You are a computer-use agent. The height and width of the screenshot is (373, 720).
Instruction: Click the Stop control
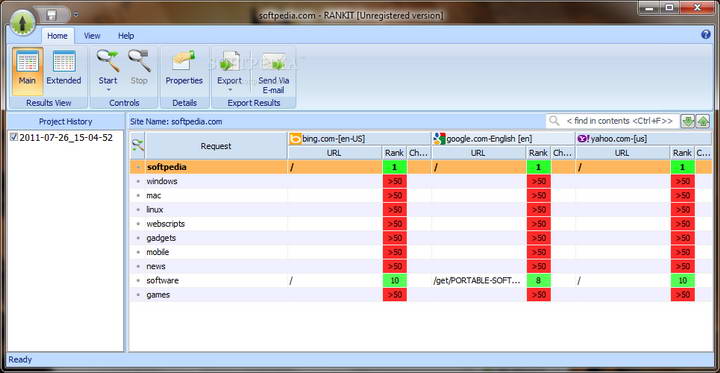pos(139,69)
